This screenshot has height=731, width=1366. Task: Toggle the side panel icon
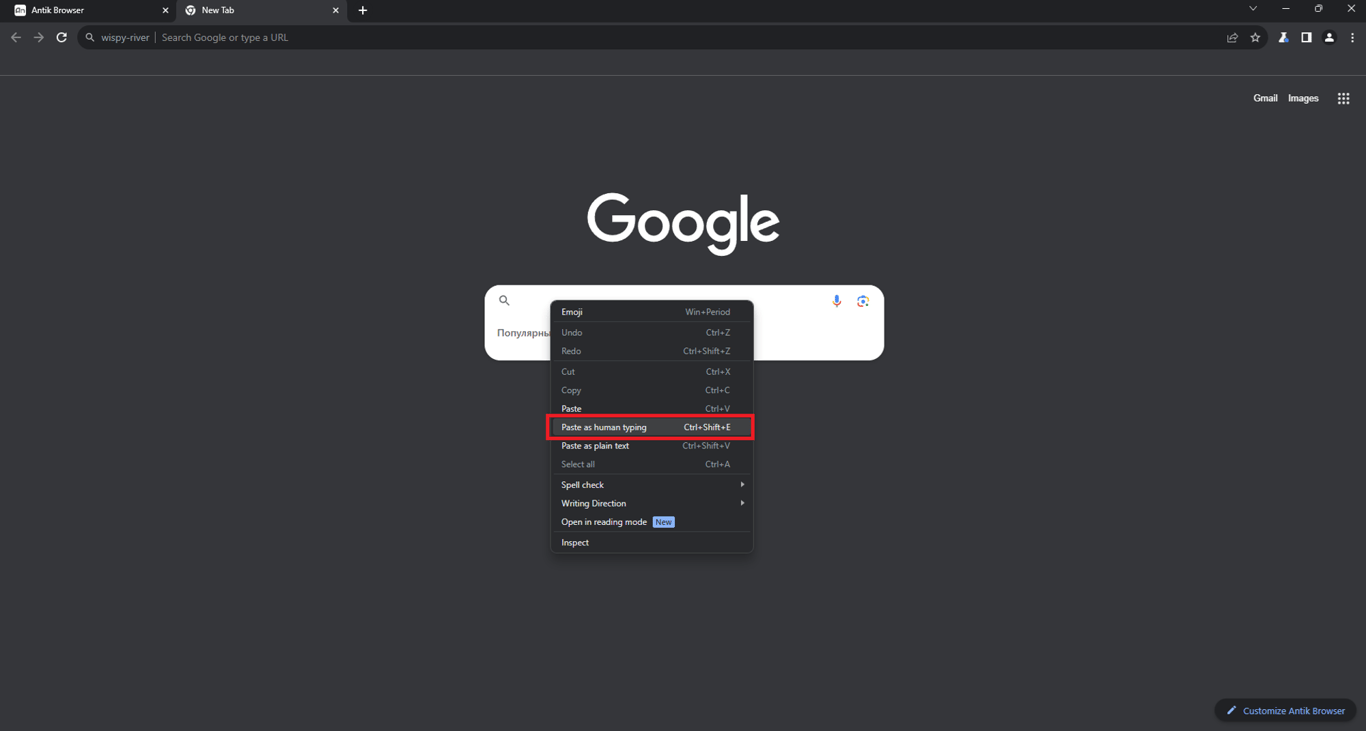tap(1306, 38)
